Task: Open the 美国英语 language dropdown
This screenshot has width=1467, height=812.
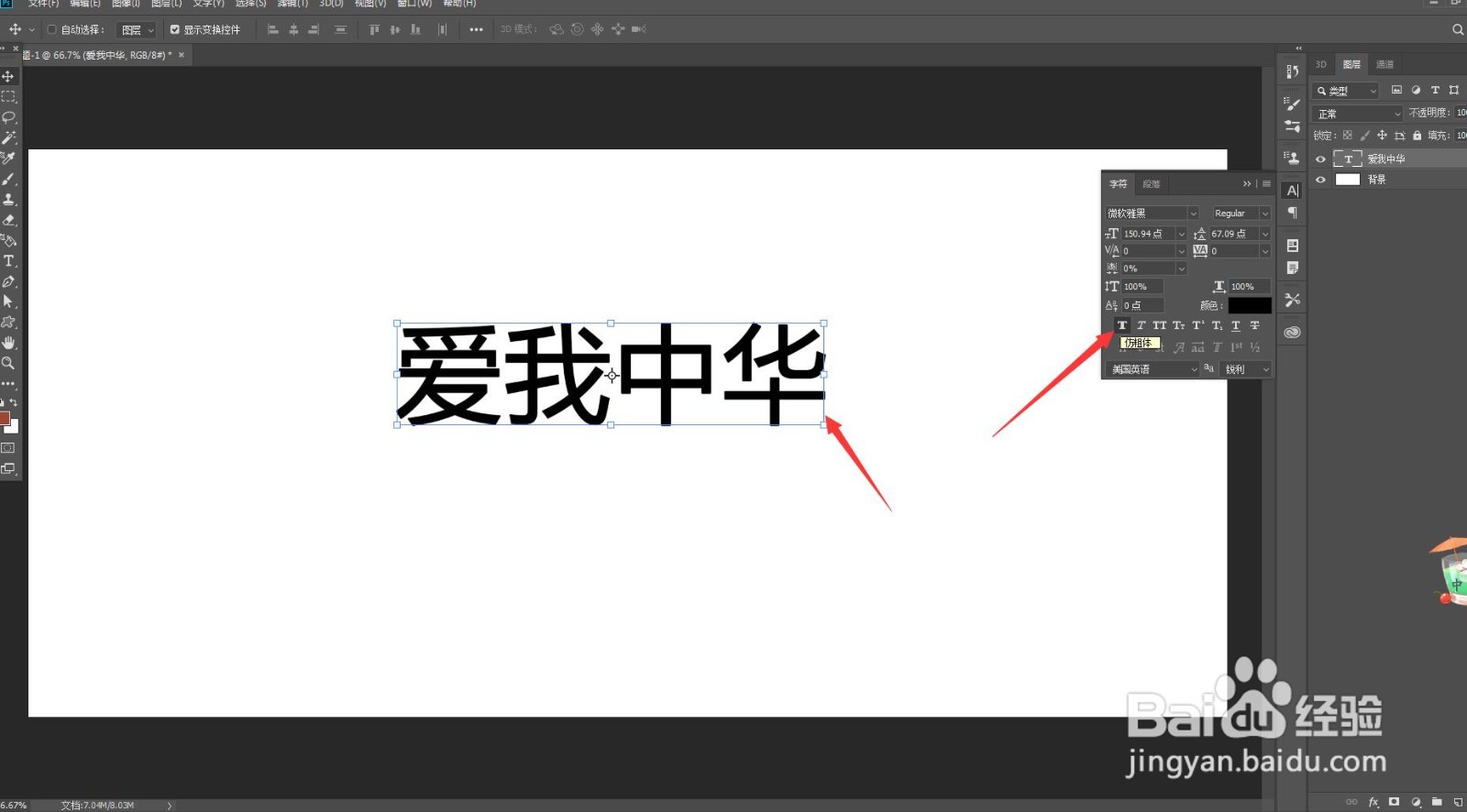Action: coord(1152,369)
